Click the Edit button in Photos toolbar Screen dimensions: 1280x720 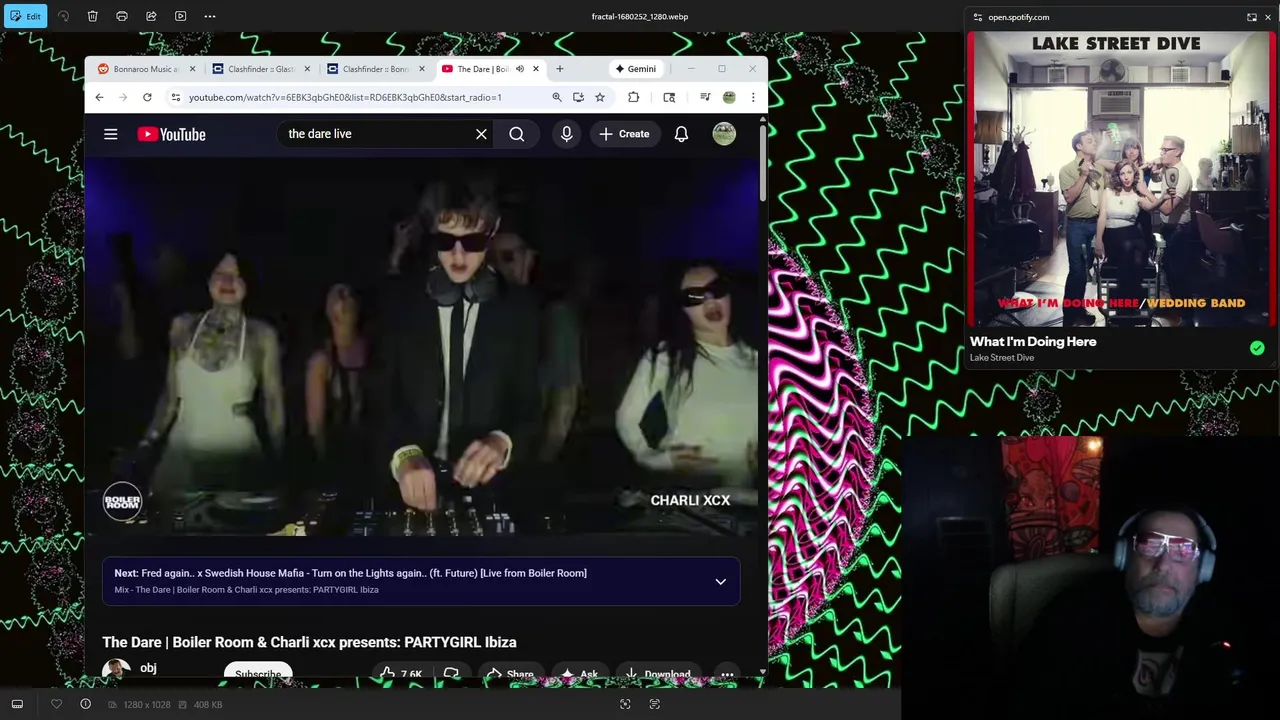(x=26, y=16)
